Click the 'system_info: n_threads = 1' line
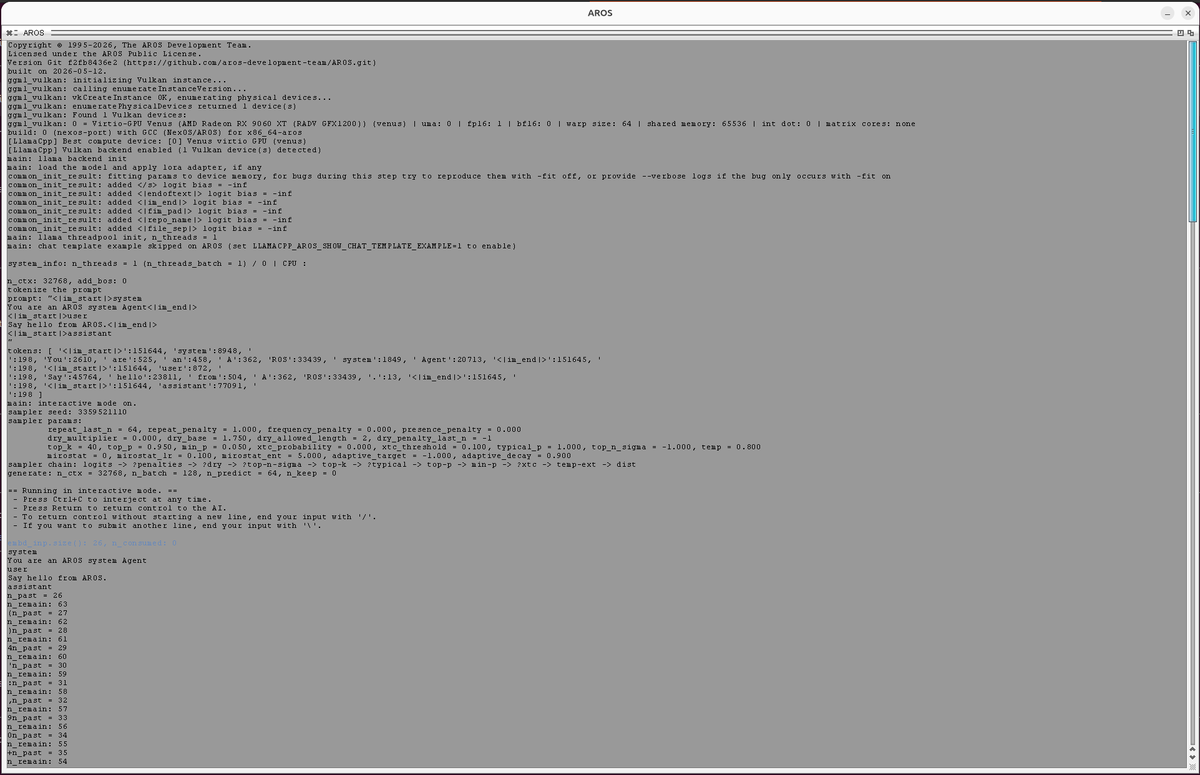The width and height of the screenshot is (1200, 775). click(x=157, y=262)
